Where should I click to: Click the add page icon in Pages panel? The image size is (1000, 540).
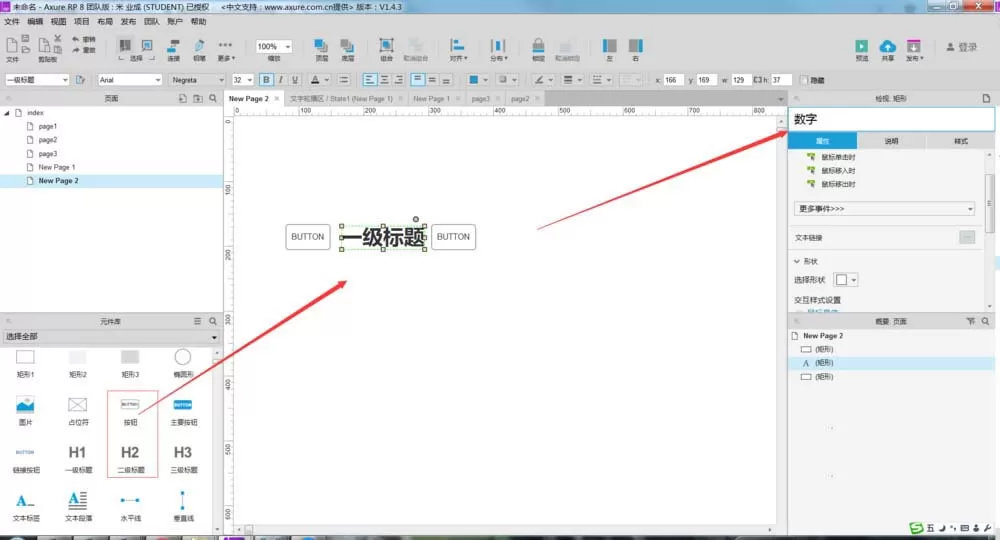pyautogui.click(x=183, y=98)
